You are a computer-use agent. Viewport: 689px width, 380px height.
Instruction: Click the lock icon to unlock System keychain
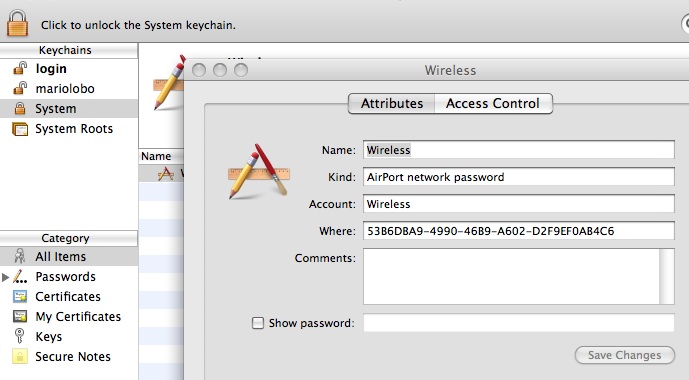[18, 23]
